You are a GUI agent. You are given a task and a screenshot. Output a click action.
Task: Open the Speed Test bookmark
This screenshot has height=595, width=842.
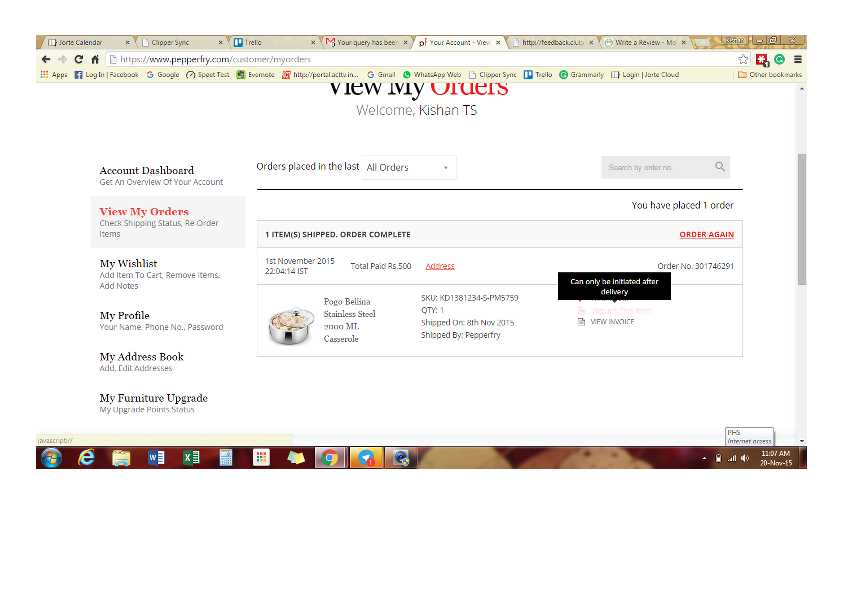(208, 75)
